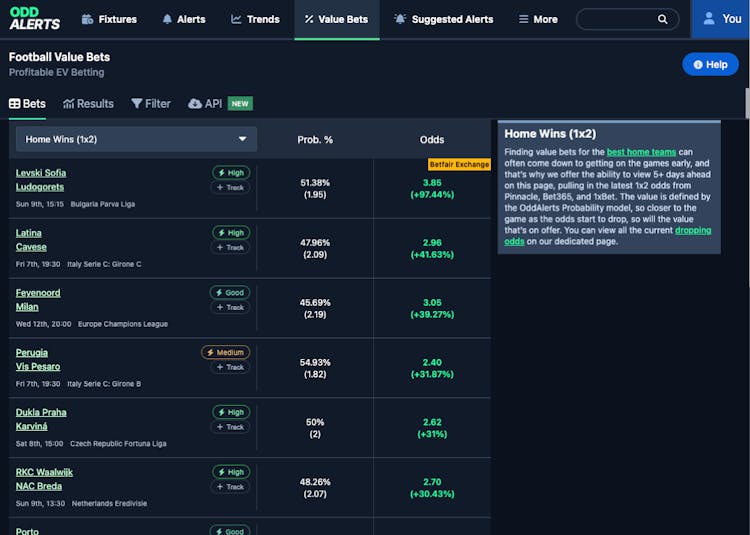
Task: Click odds 3.85 for Levski Sofia
Action: (x=432, y=183)
